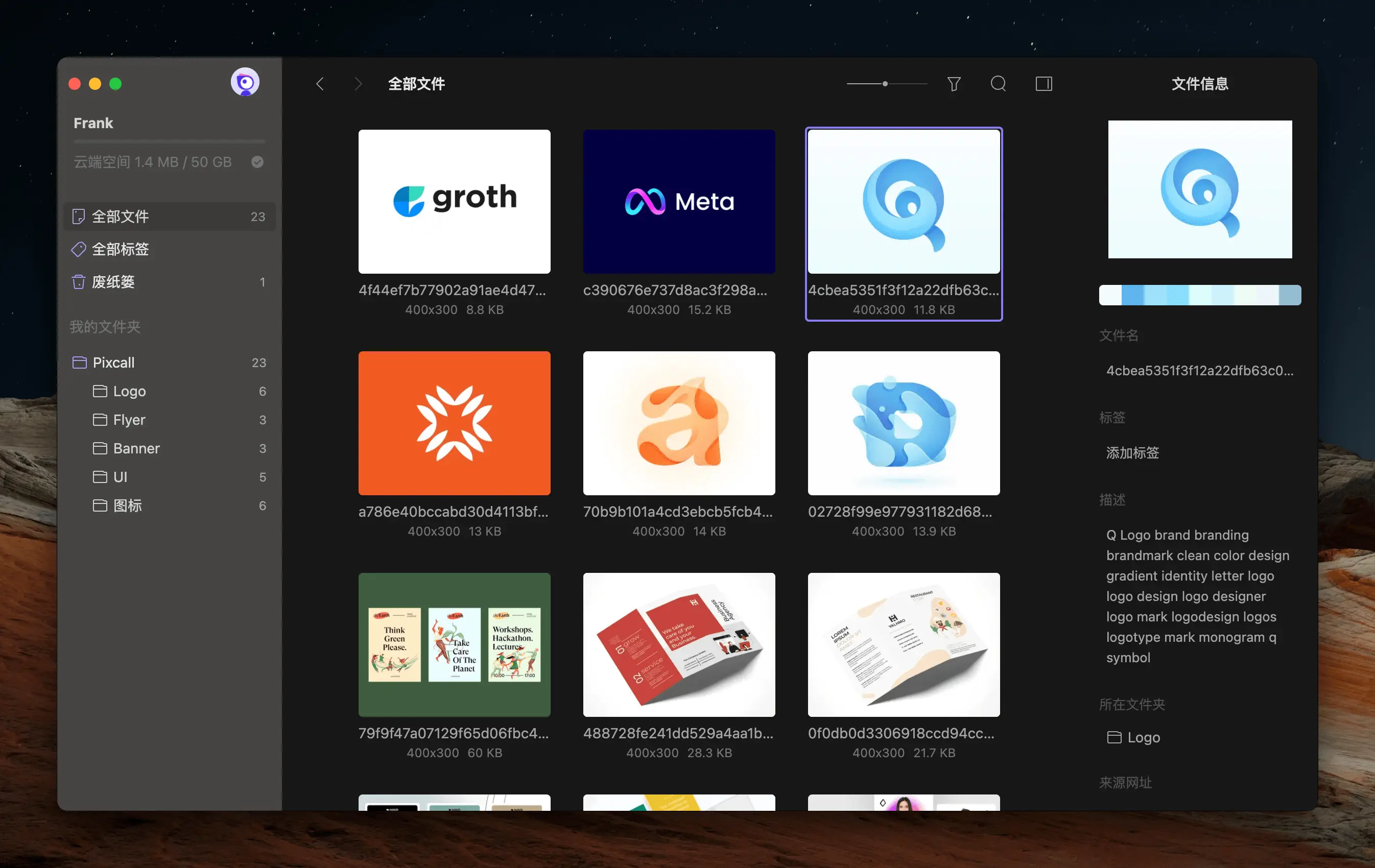
Task: Open the 图标 folder
Action: coord(170,505)
